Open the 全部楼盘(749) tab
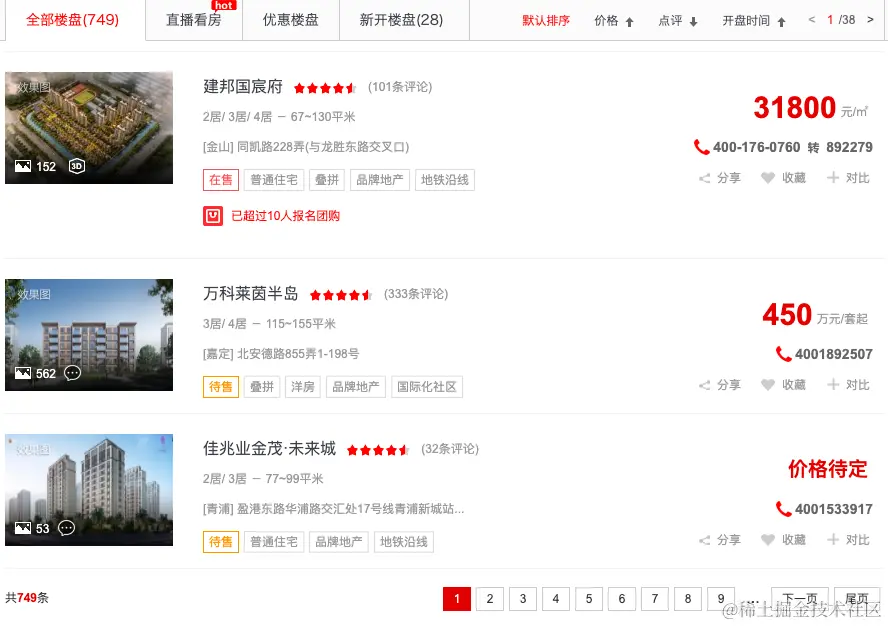Viewport: 888px width, 626px height. tap(72, 20)
